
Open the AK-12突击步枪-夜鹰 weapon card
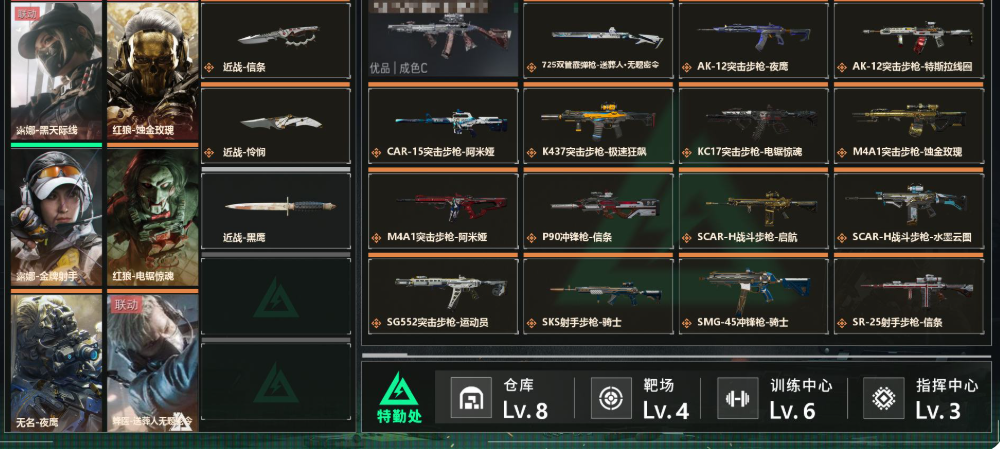click(753, 41)
